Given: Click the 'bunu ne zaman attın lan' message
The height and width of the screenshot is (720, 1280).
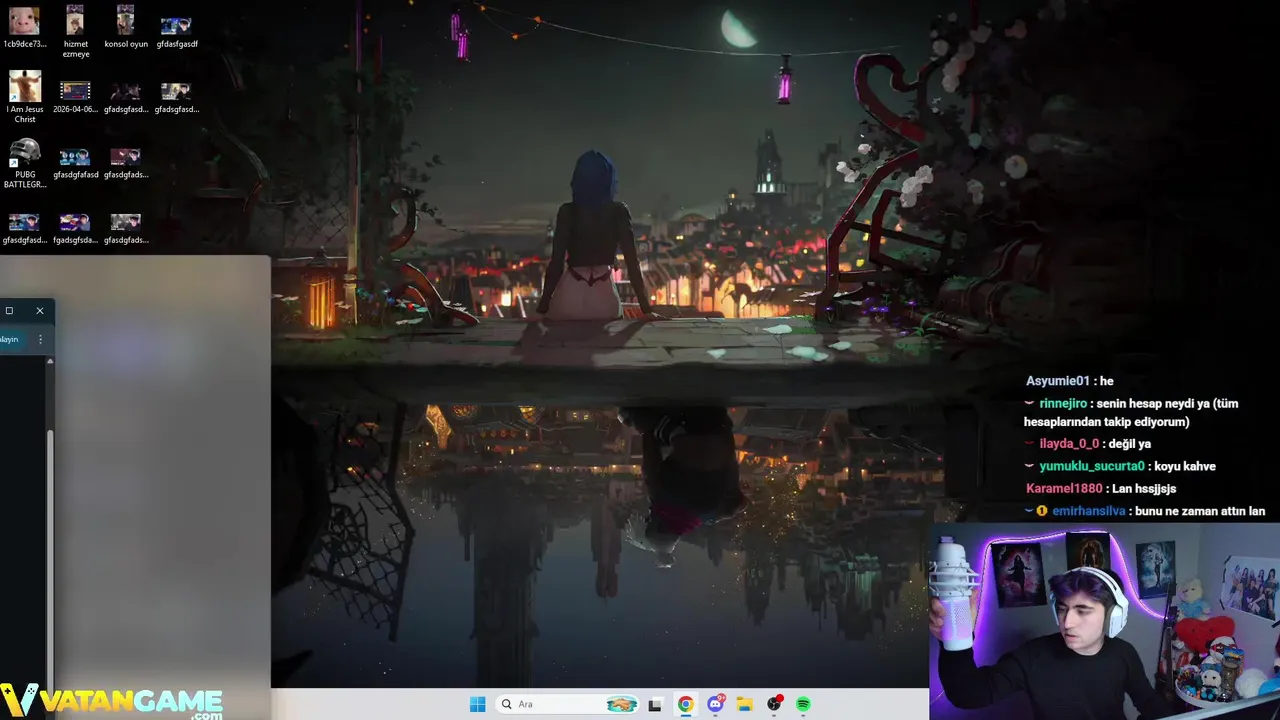Looking at the screenshot, I should [x=1200, y=510].
